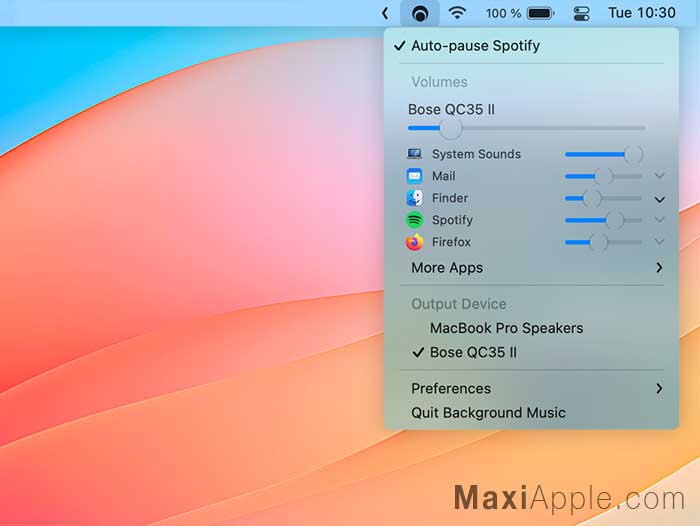Click the System Sounds laptop icon
This screenshot has height=526, width=700.
click(x=414, y=154)
